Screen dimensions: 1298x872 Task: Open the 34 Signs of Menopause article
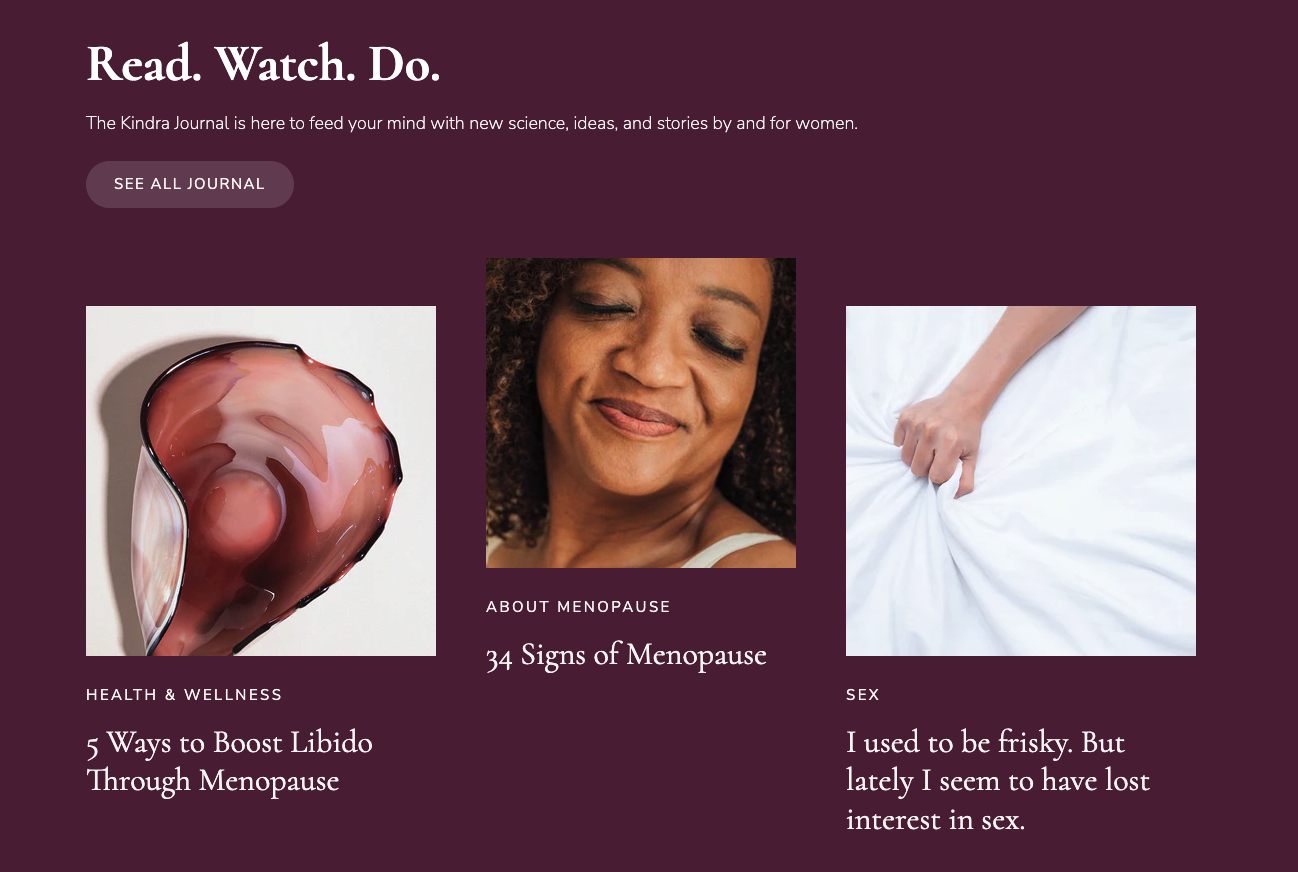pyautogui.click(x=626, y=656)
